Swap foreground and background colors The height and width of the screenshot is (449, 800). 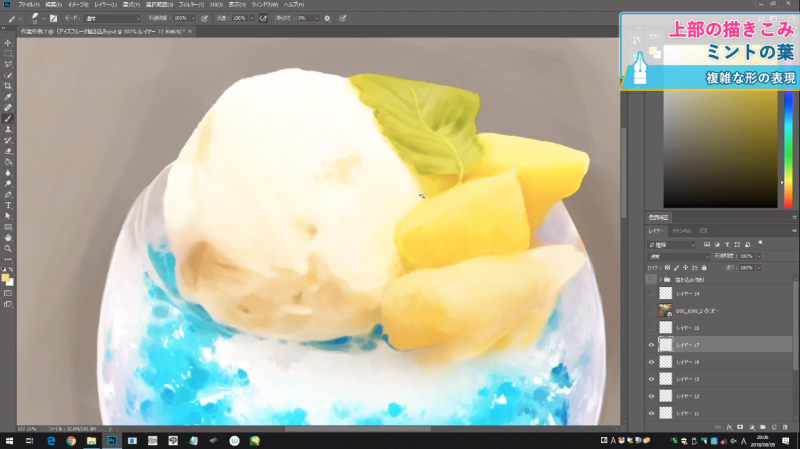(x=11, y=269)
